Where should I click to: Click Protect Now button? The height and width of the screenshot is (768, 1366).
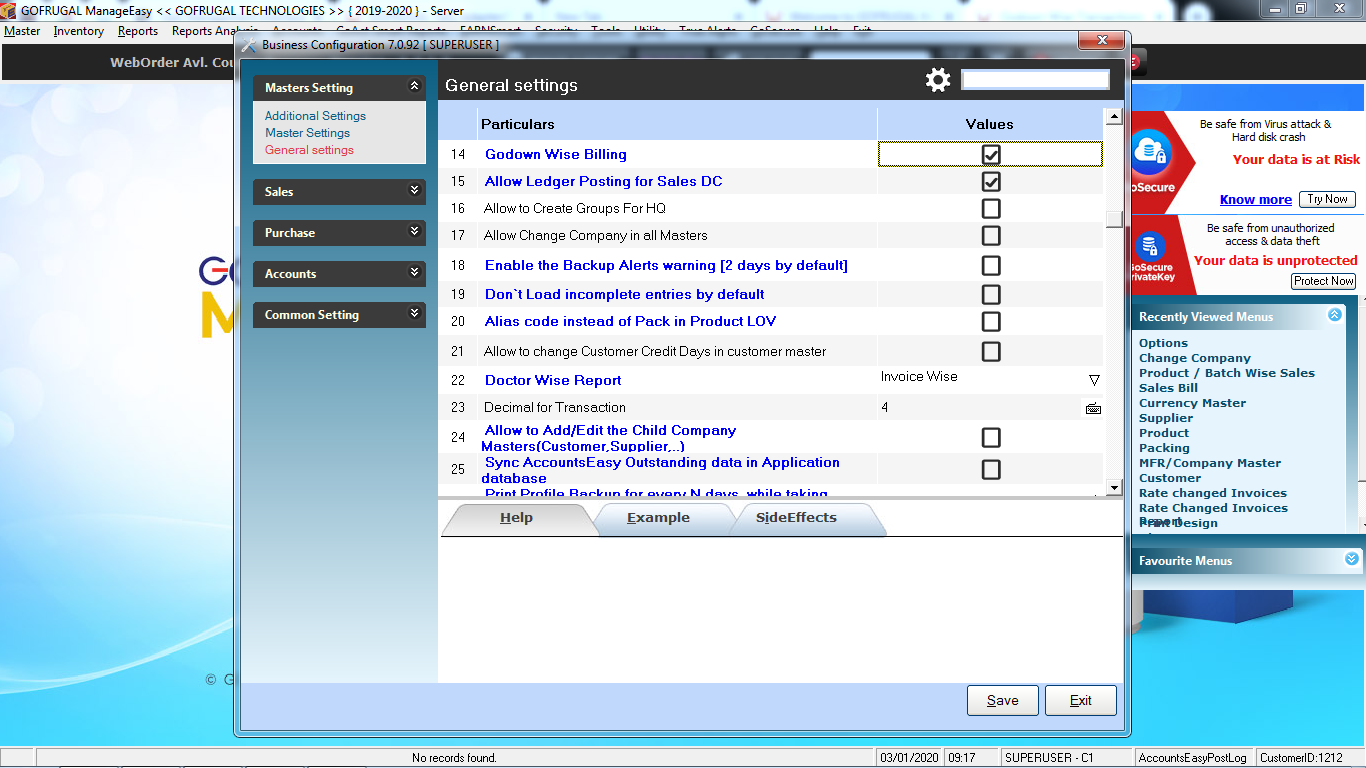click(1324, 281)
